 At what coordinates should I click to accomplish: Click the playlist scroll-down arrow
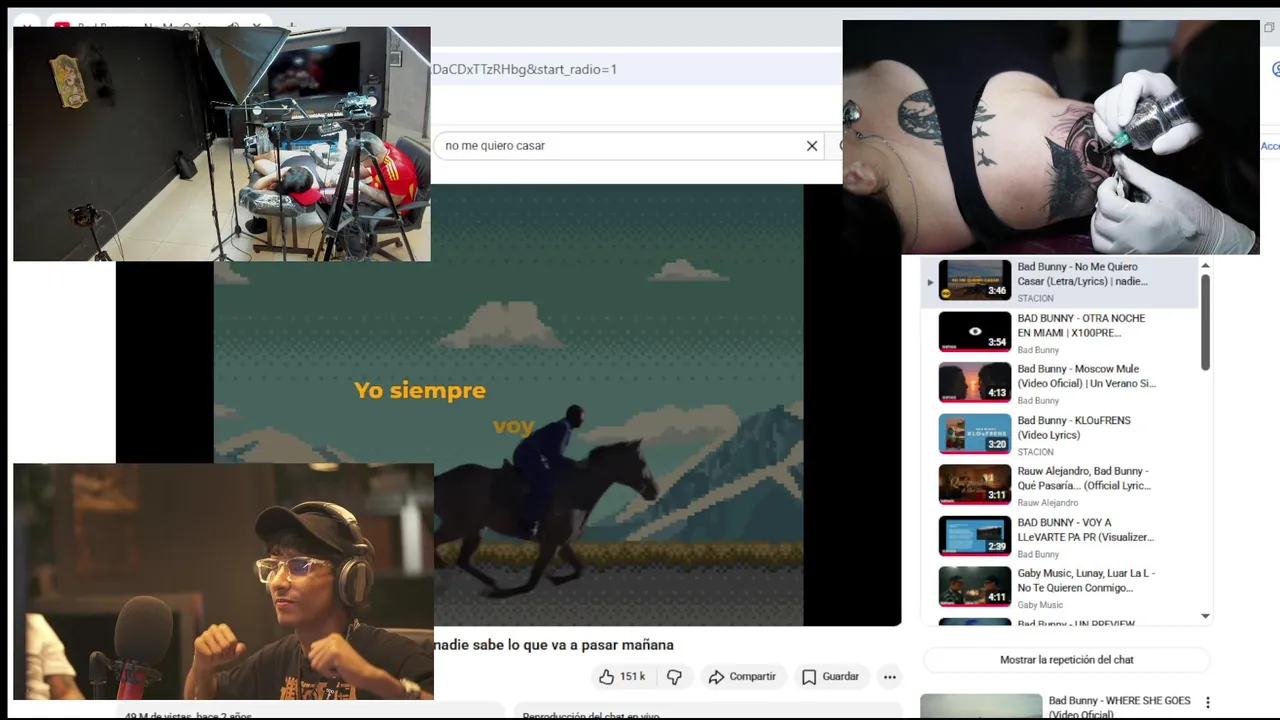coord(1205,616)
